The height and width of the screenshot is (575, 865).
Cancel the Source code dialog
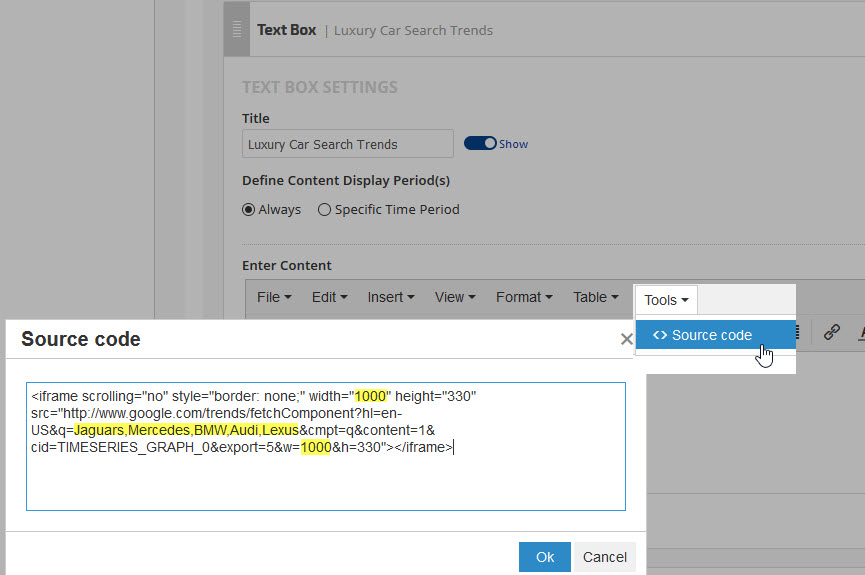[604, 557]
